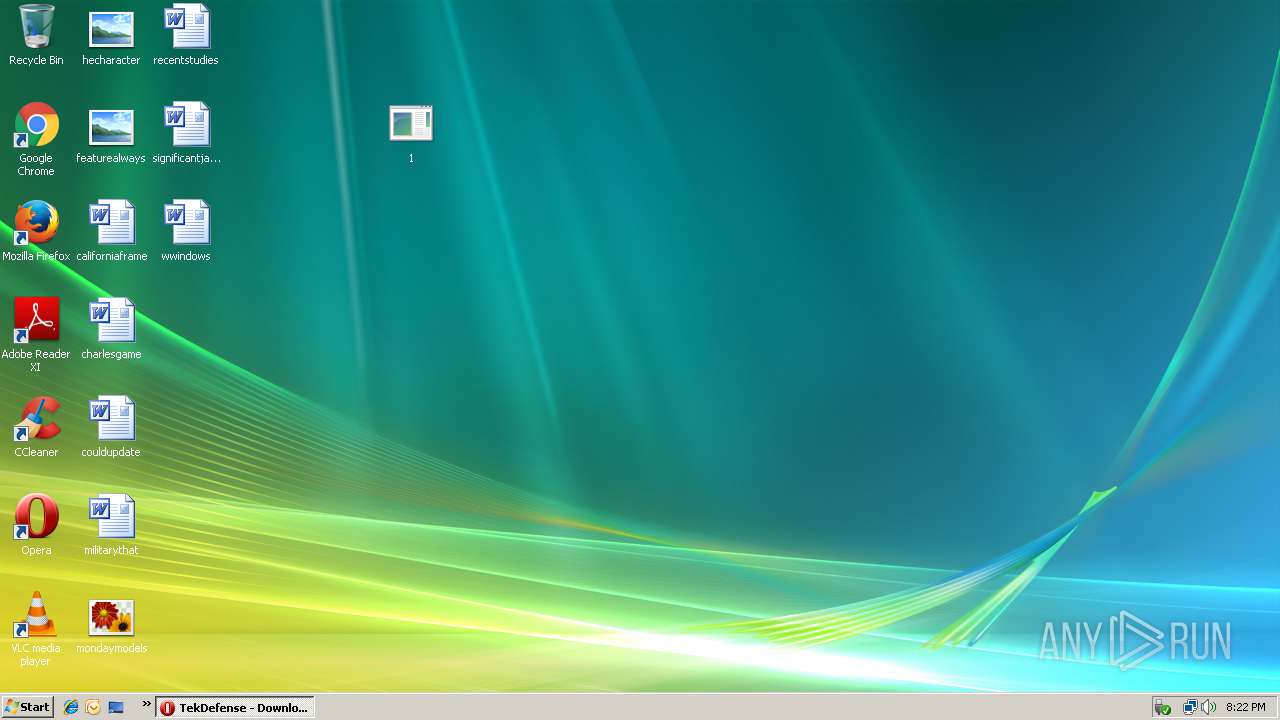Launch Internet Explorer from Quick Launch
Viewport: 1280px width, 720px height.
tap(71, 707)
